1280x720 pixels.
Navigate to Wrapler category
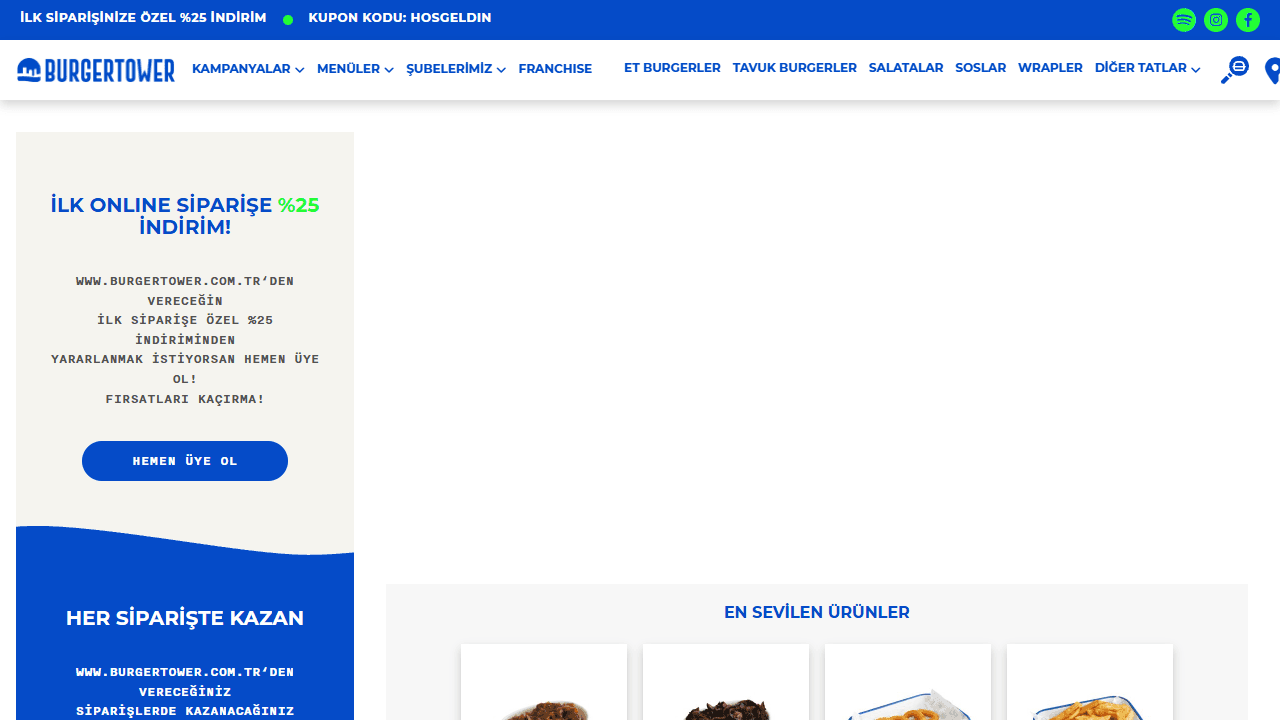(x=1050, y=68)
